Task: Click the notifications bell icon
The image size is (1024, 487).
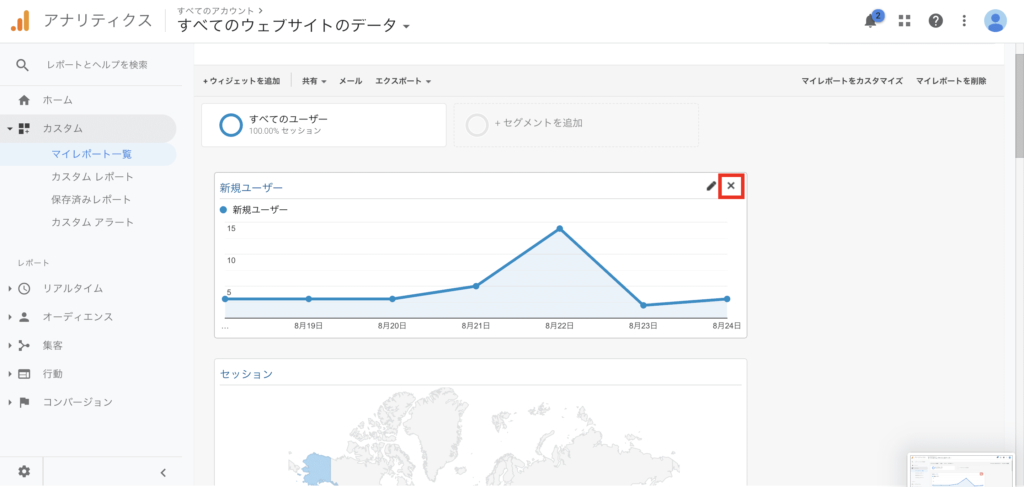Action: pyautogui.click(x=870, y=21)
